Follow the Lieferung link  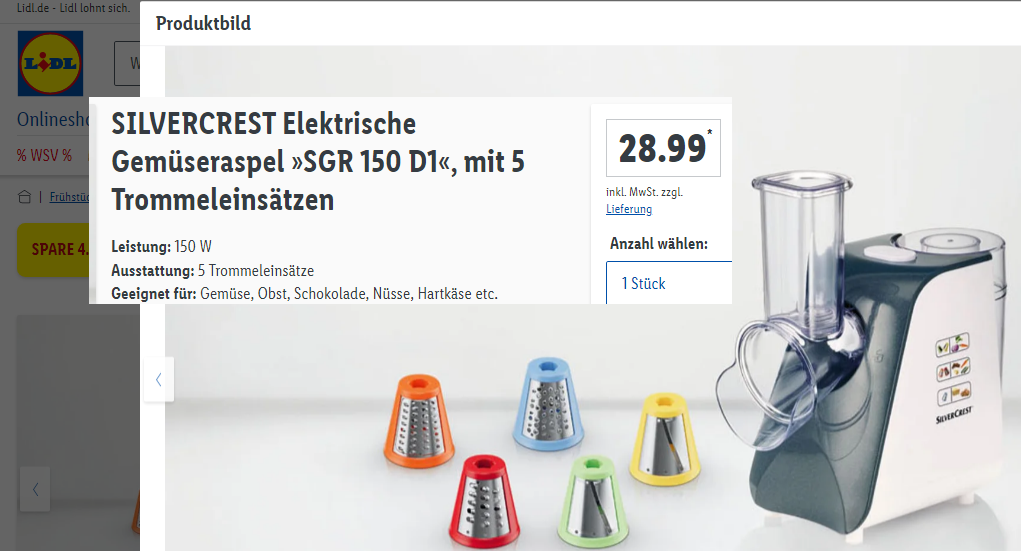pyautogui.click(x=629, y=209)
